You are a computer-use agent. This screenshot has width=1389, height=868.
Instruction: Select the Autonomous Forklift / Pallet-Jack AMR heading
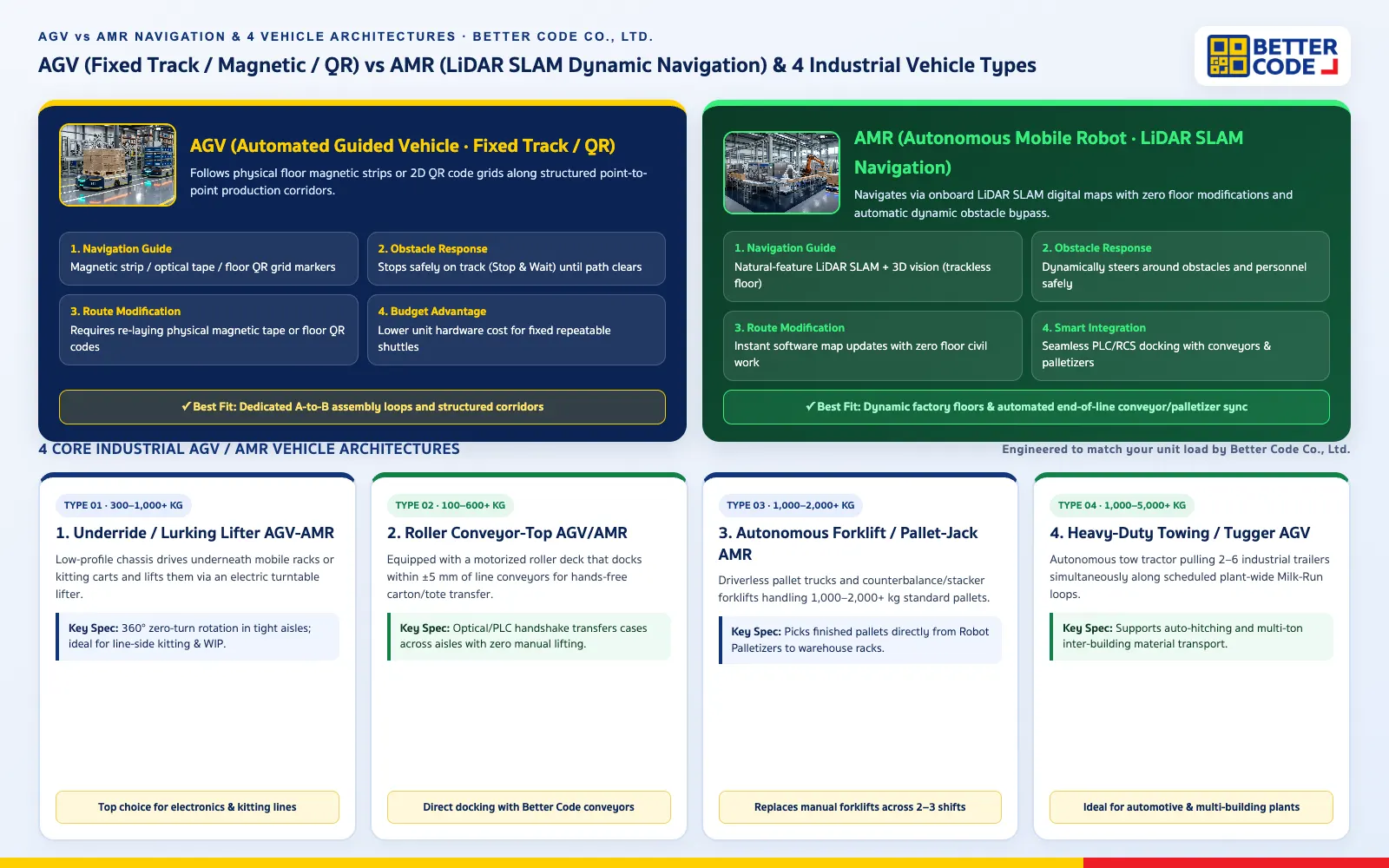[848, 543]
